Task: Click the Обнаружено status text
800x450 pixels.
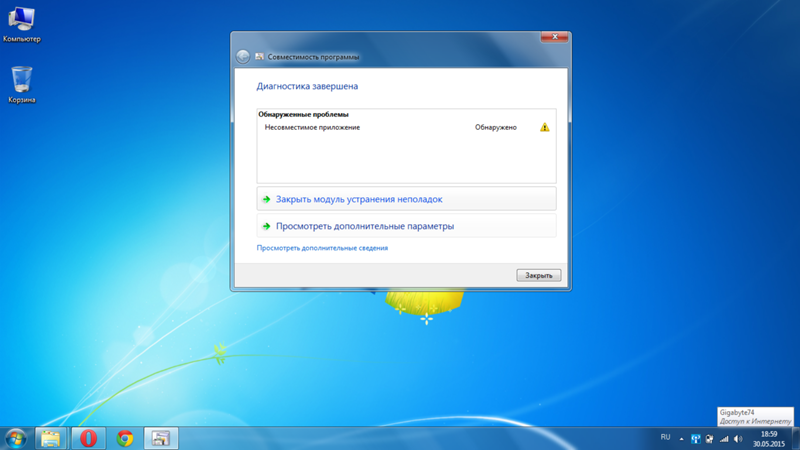Action: pos(495,128)
